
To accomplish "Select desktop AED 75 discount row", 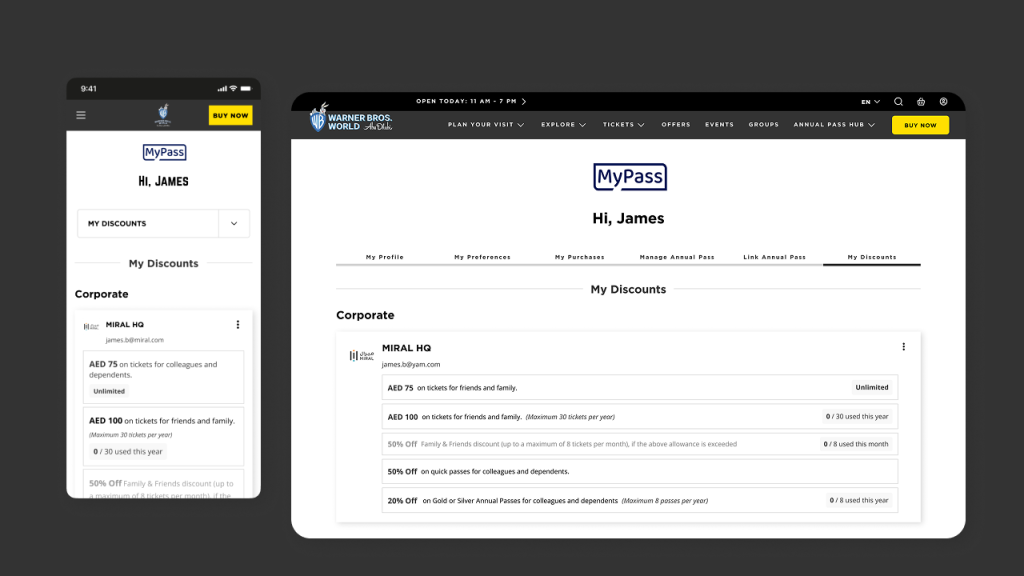I will point(640,387).
